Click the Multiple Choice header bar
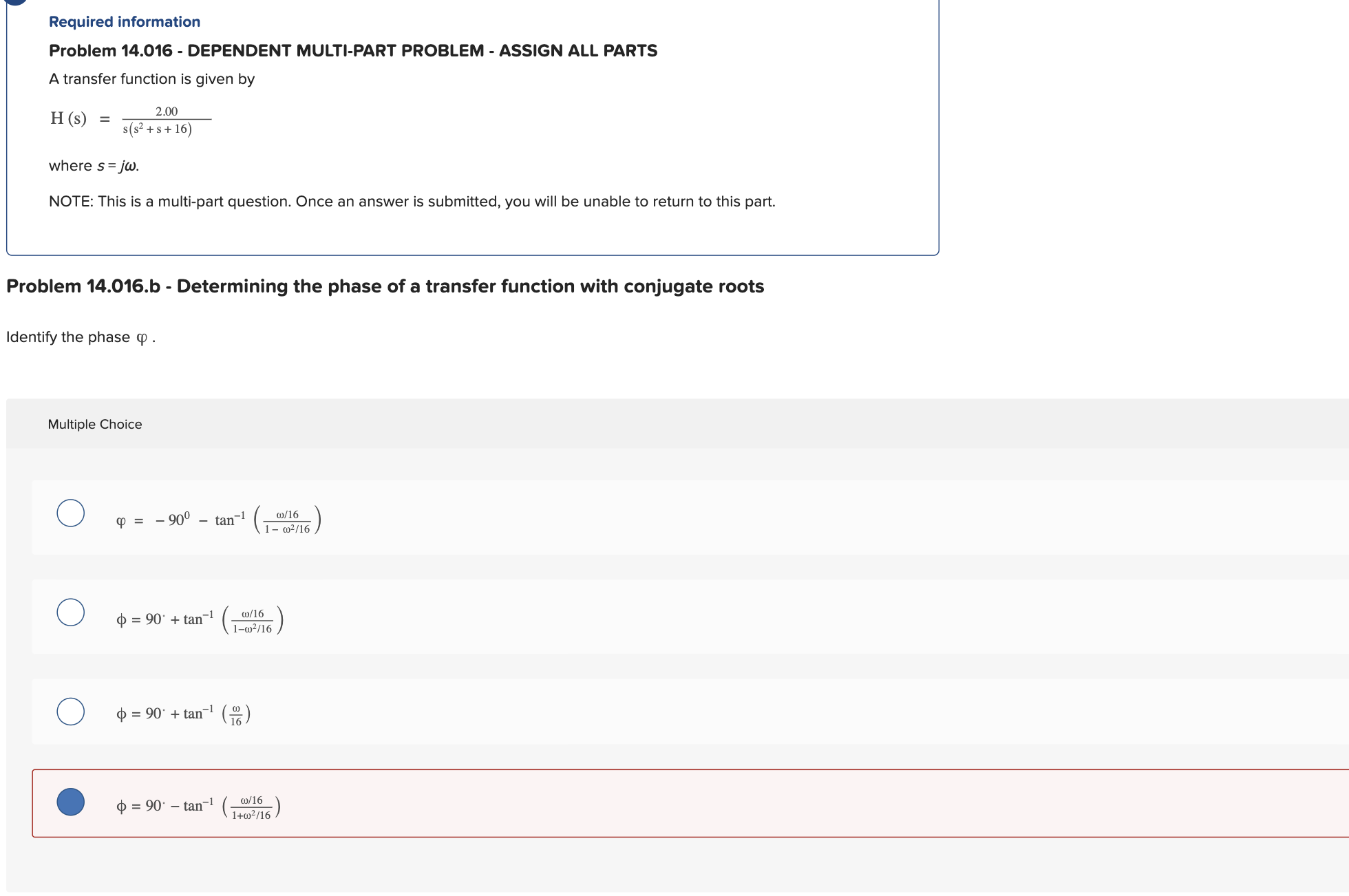This screenshot has width=1349, height=896. (x=96, y=424)
